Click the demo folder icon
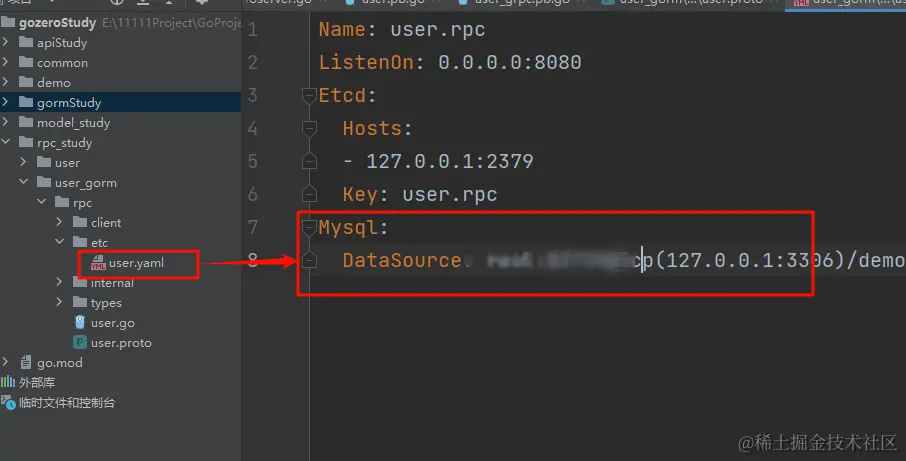The height and width of the screenshot is (461, 906). point(25,82)
